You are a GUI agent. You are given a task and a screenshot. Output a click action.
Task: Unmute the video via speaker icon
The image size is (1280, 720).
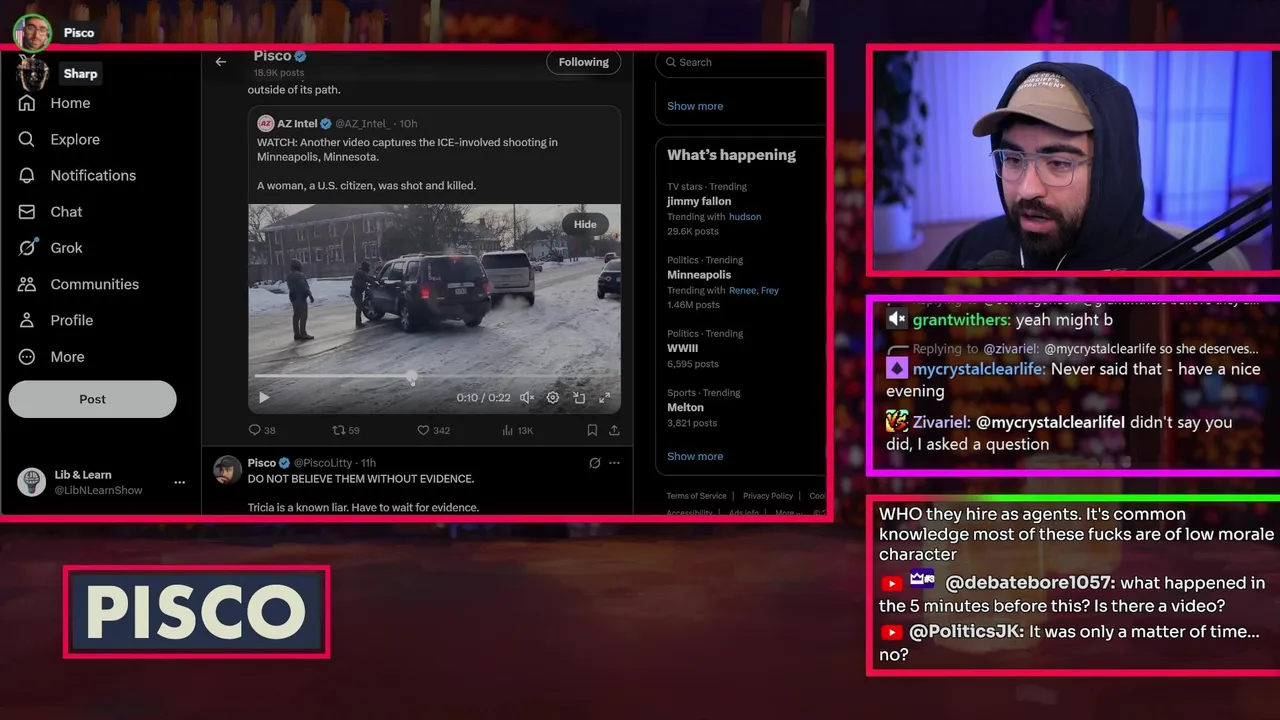[527, 397]
